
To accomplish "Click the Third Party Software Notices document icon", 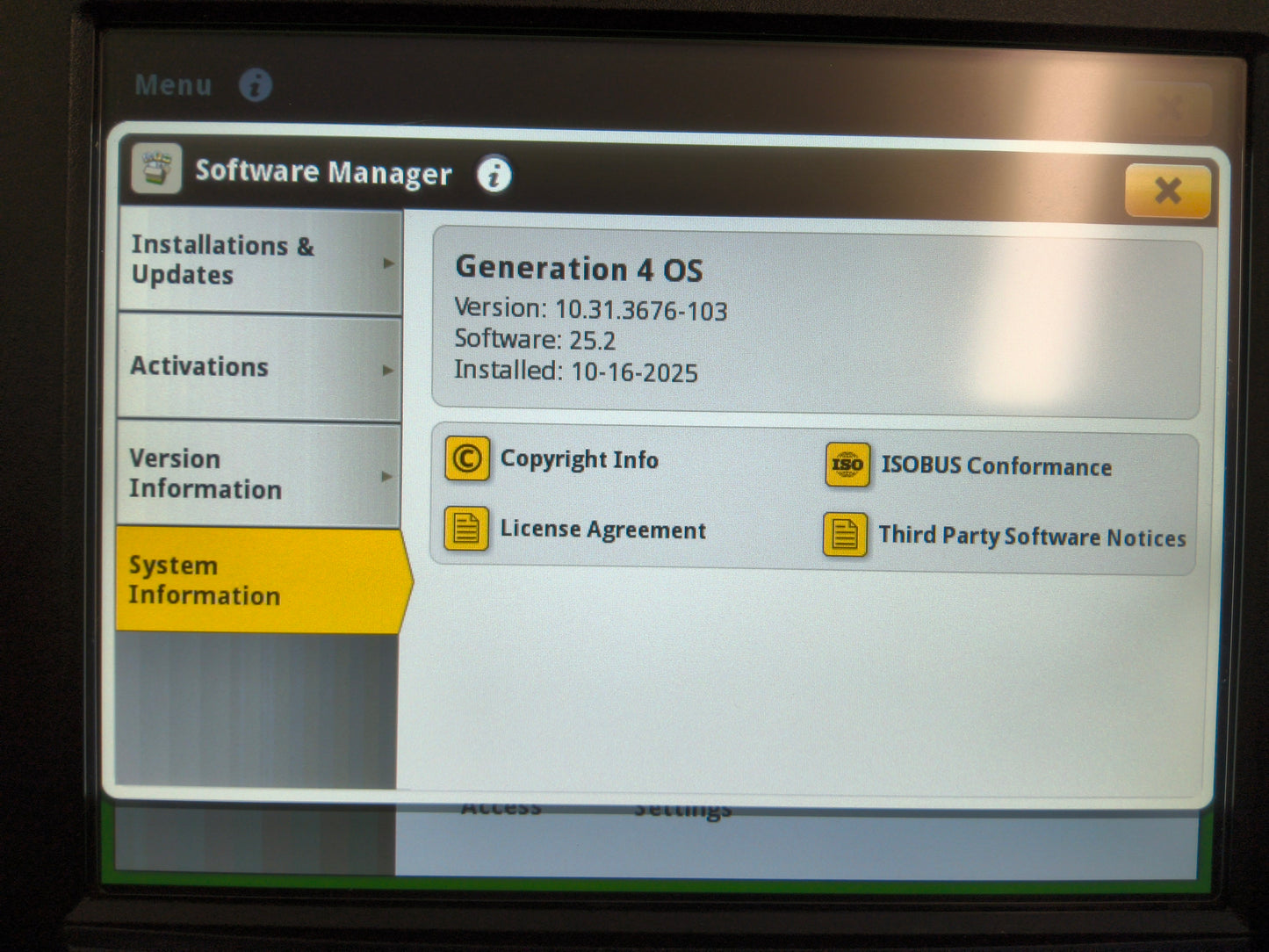I will (x=845, y=534).
